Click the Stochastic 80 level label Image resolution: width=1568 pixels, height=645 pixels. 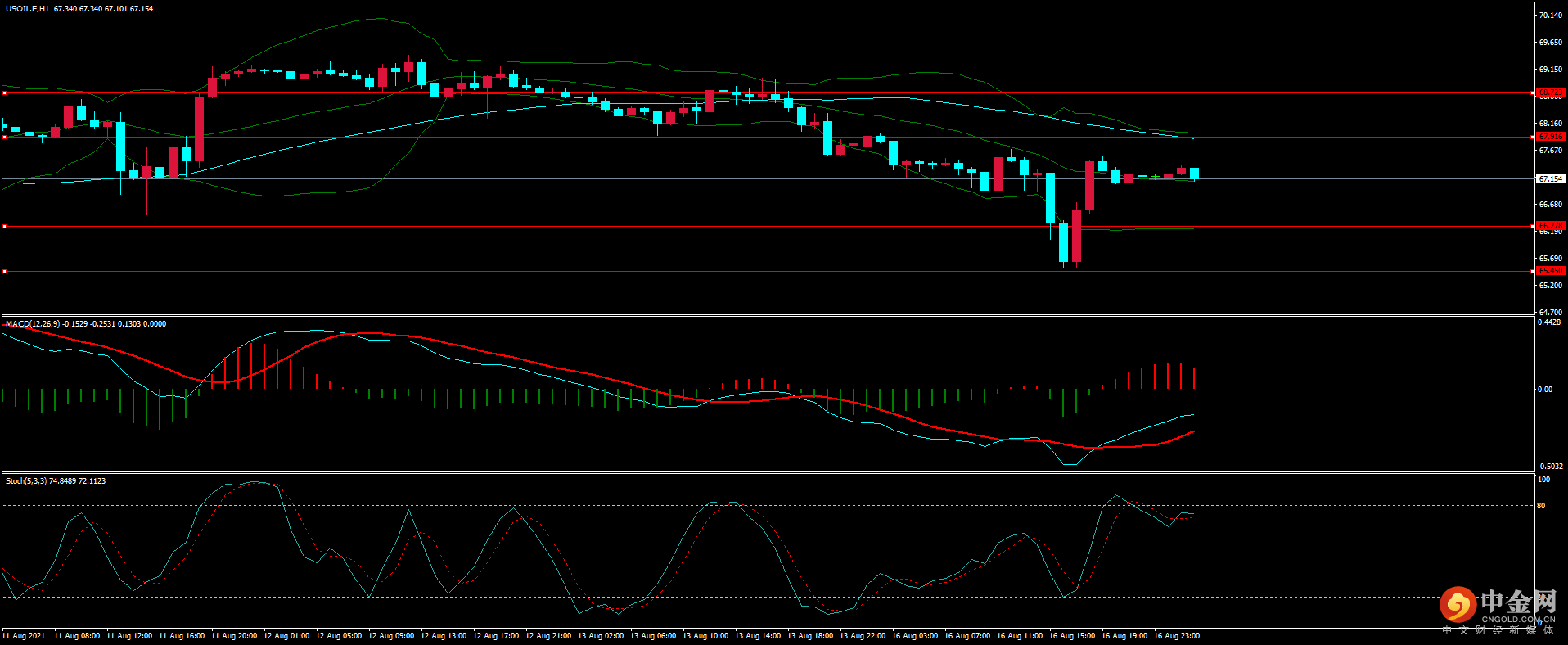1542,506
